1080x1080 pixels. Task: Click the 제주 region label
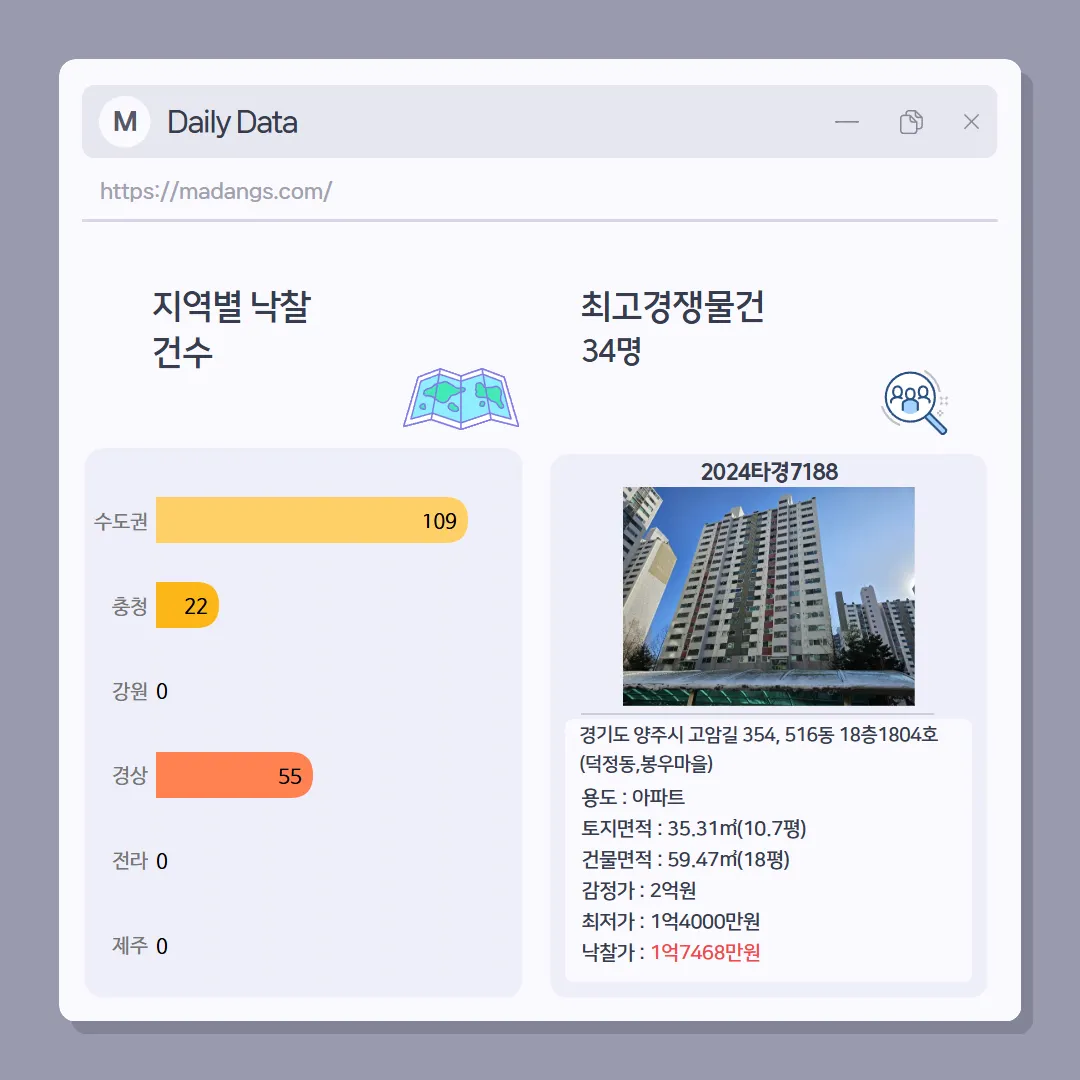pos(130,946)
